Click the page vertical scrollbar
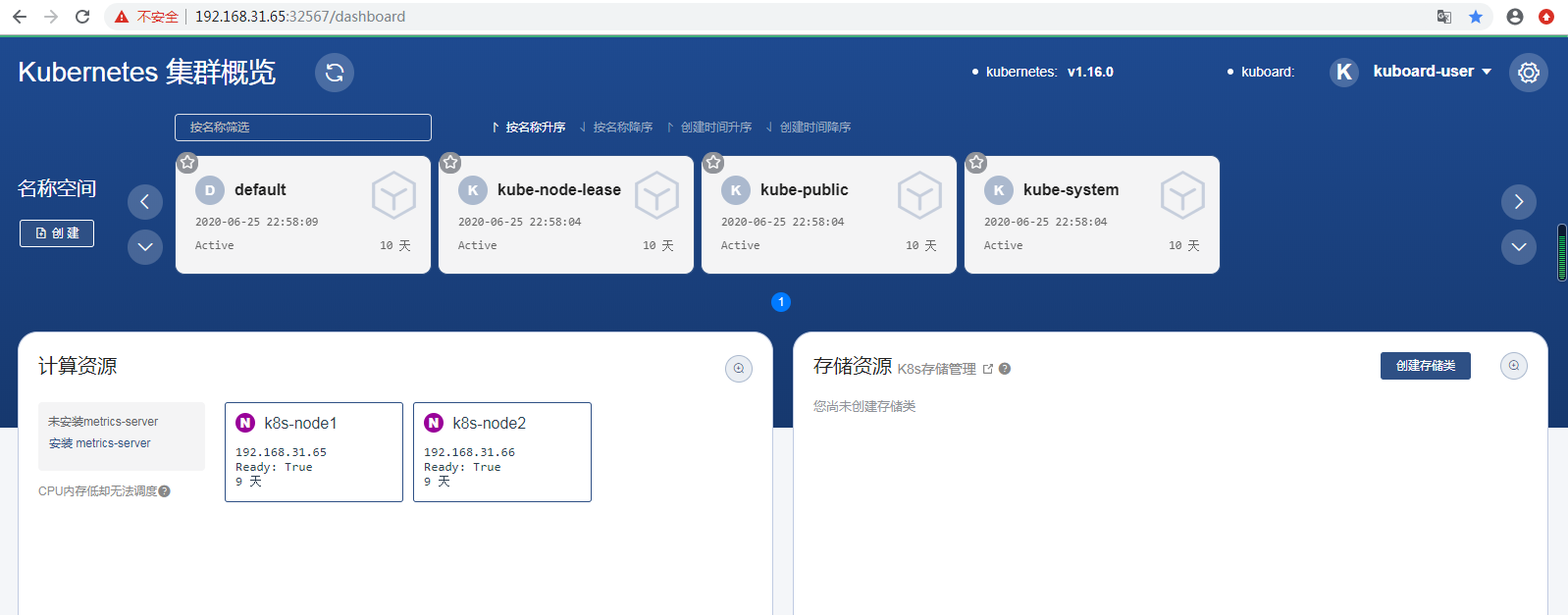 pyautogui.click(x=1562, y=253)
